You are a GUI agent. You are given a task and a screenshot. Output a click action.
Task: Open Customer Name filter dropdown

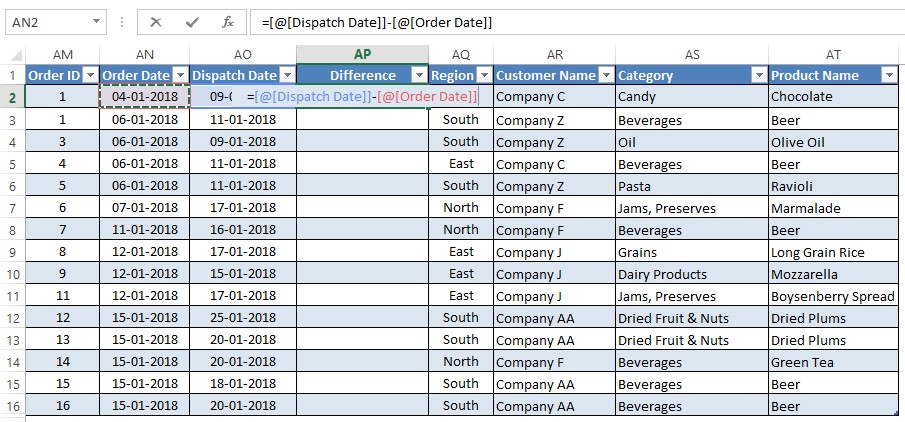pyautogui.click(x=606, y=76)
